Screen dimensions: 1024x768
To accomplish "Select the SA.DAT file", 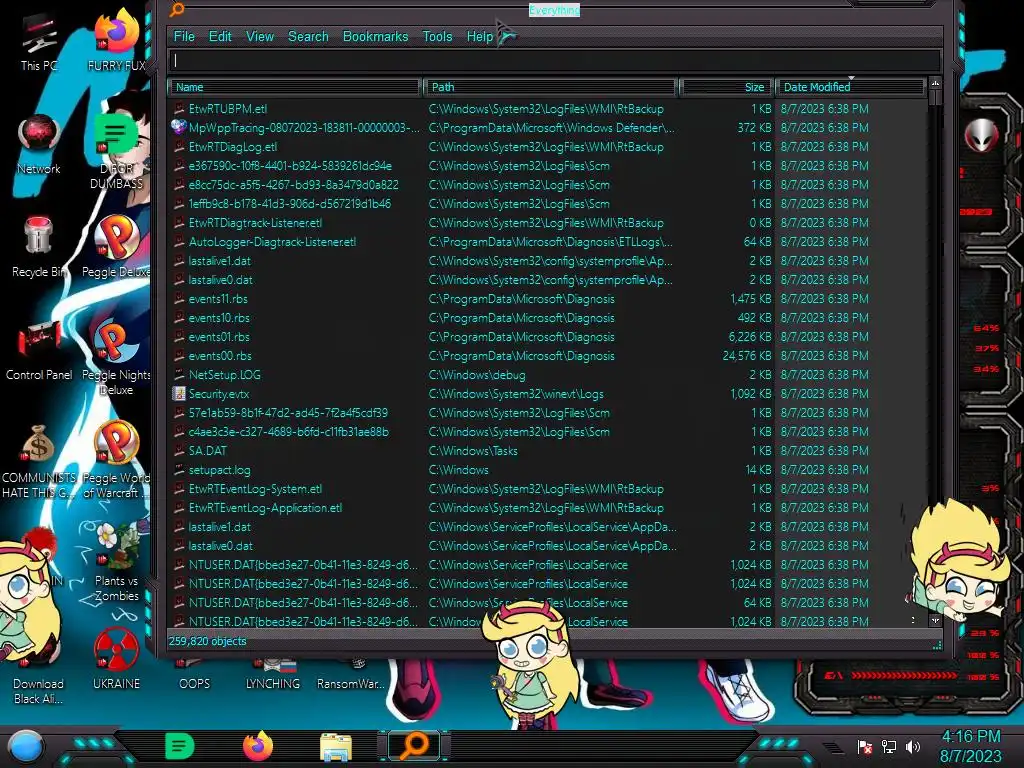I will pos(208,451).
